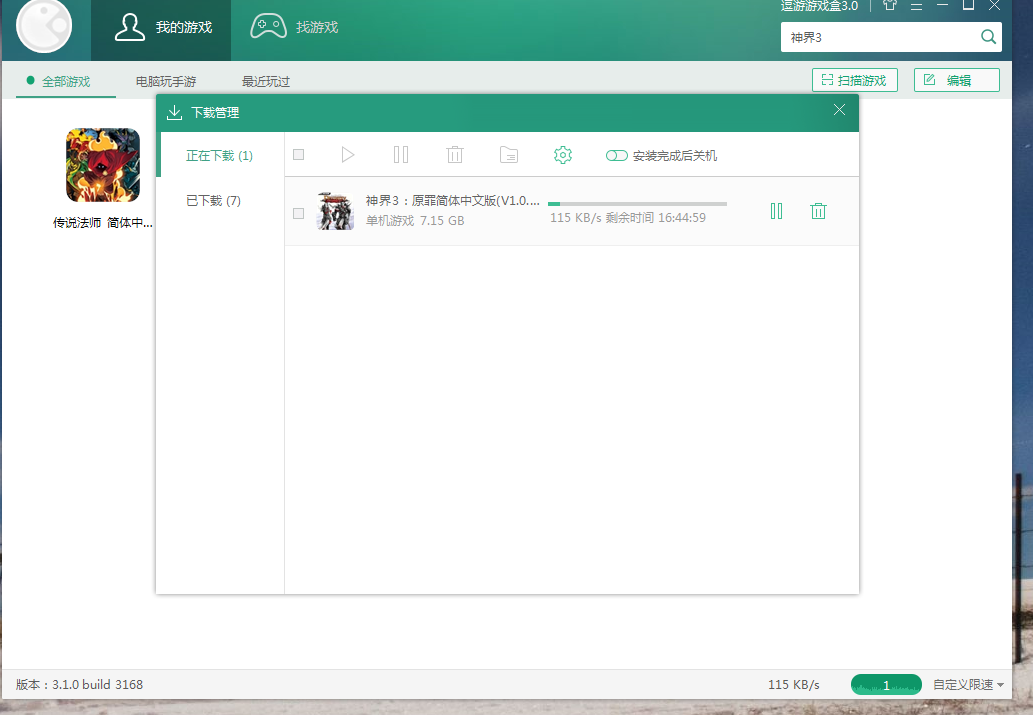
Task: Open download settings gear icon
Action: [563, 155]
